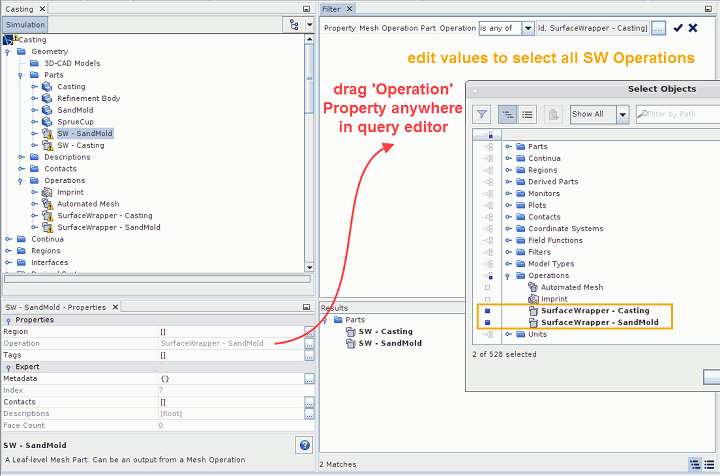Screen dimensions: 720x476
Task: Toggle the Units folder selection box
Action: [490, 335]
